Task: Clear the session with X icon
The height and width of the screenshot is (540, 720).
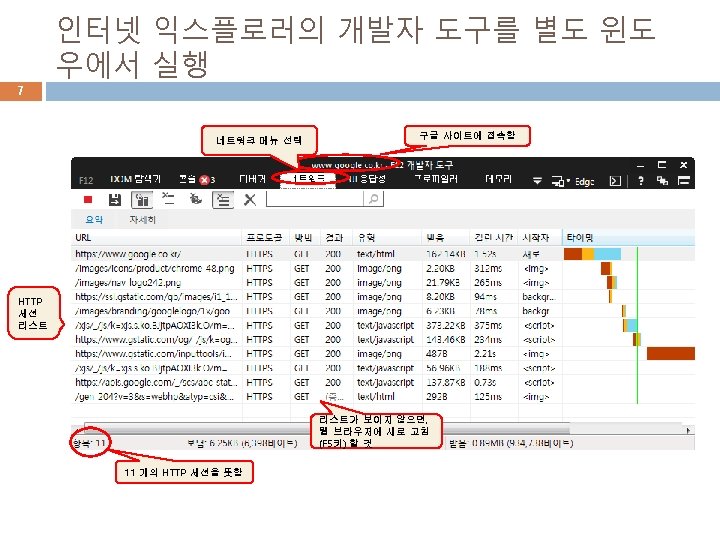Action: [250, 200]
